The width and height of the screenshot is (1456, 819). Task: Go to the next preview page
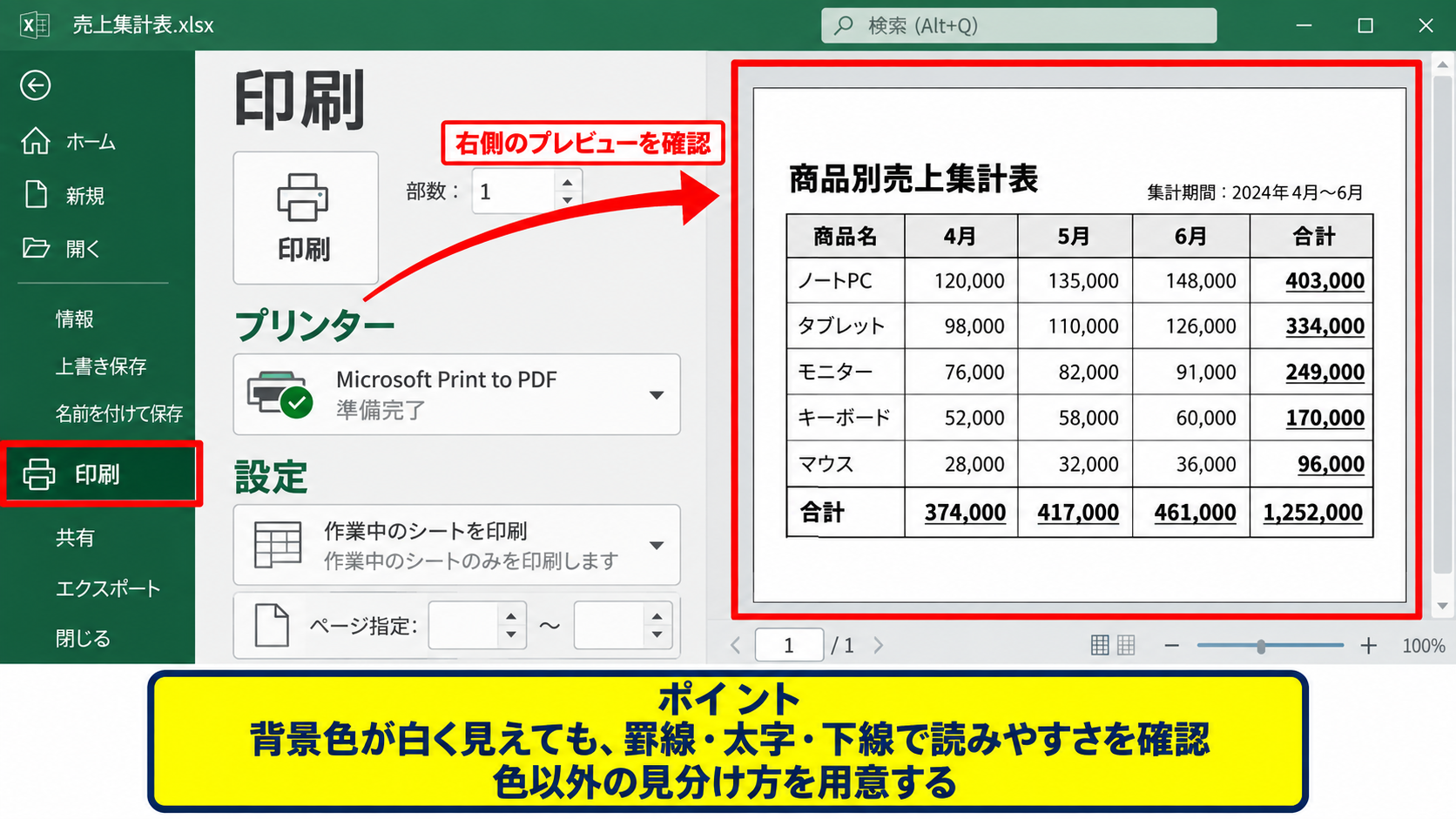click(879, 646)
